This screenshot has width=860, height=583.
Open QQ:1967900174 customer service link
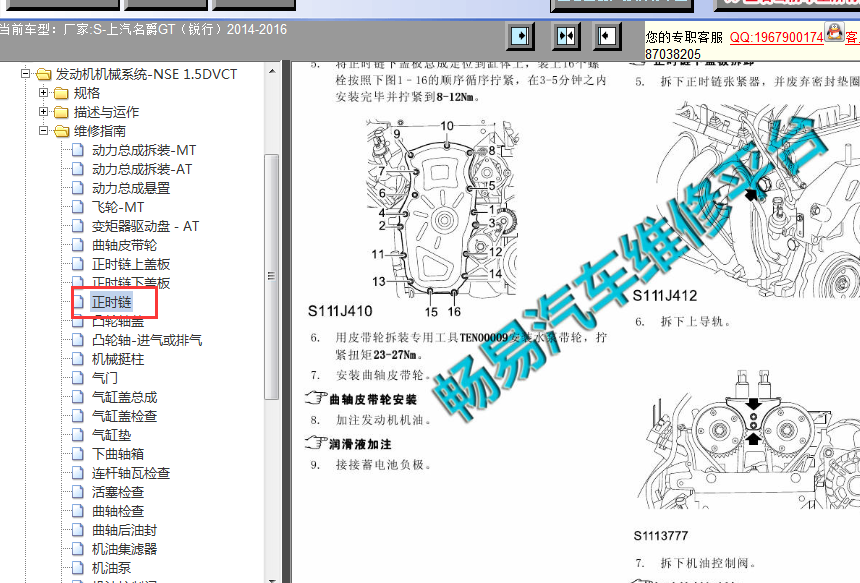pos(776,37)
